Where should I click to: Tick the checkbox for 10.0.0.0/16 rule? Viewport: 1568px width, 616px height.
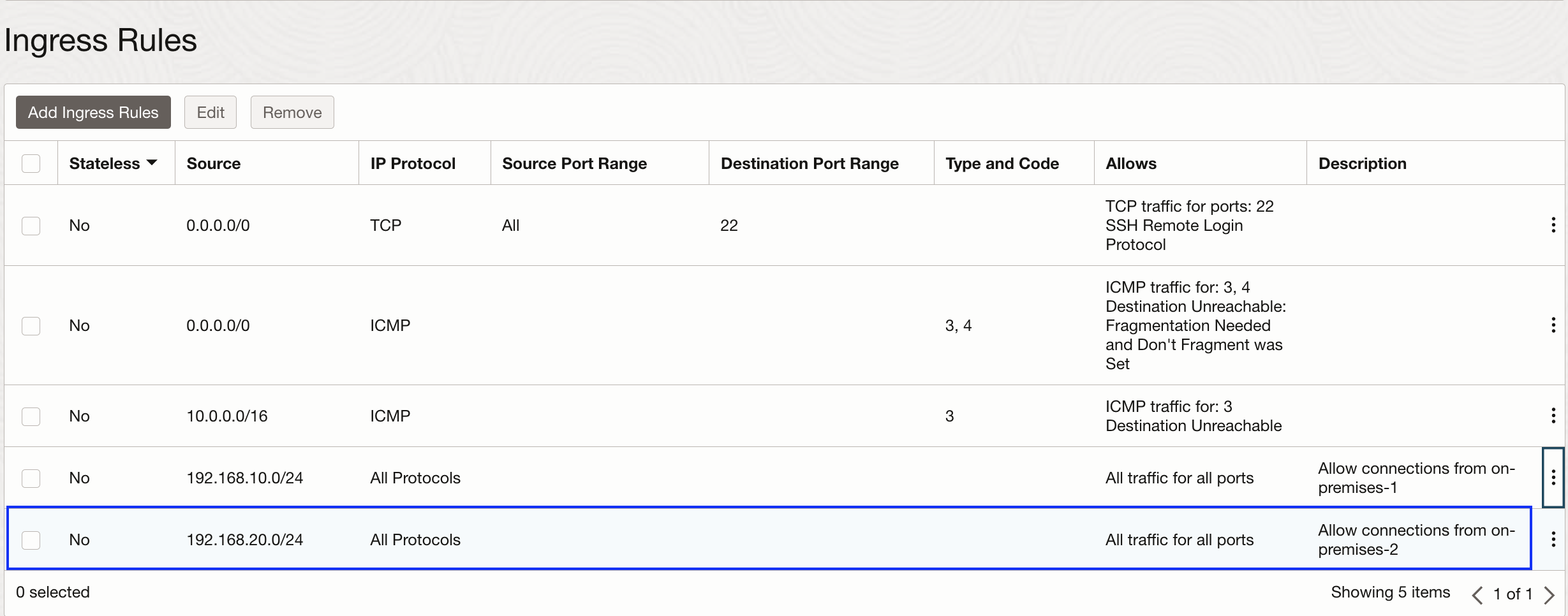[x=31, y=416]
